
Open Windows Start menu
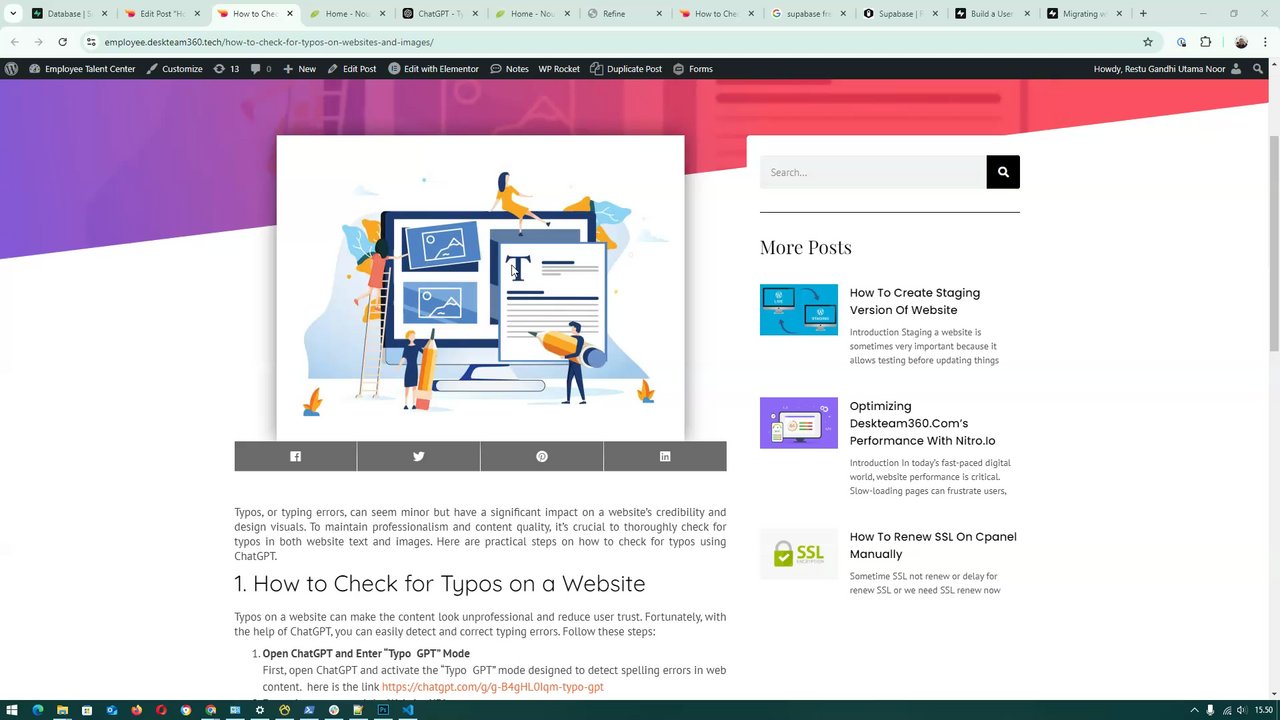[x=13, y=710]
